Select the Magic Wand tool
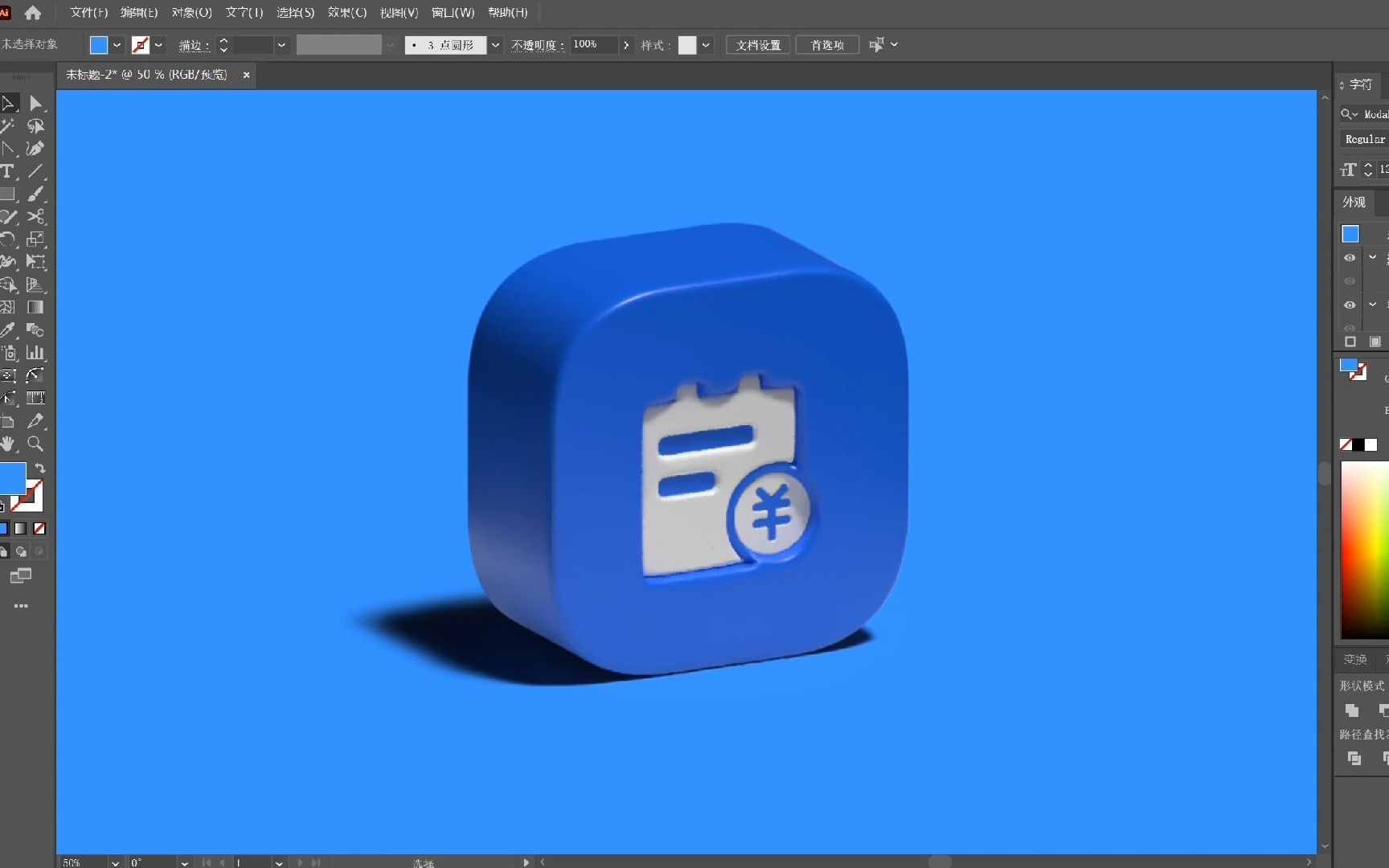The height and width of the screenshot is (868, 1389). 8,126
